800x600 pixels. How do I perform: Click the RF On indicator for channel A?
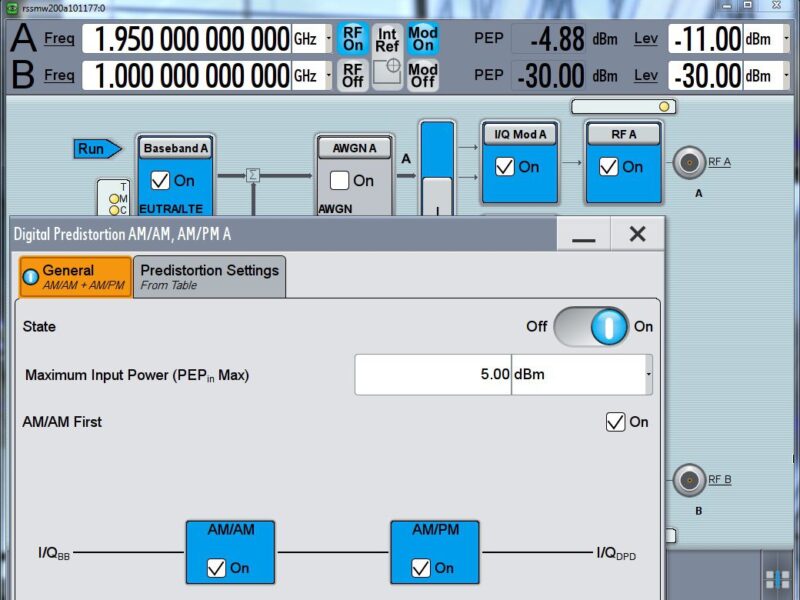click(352, 37)
